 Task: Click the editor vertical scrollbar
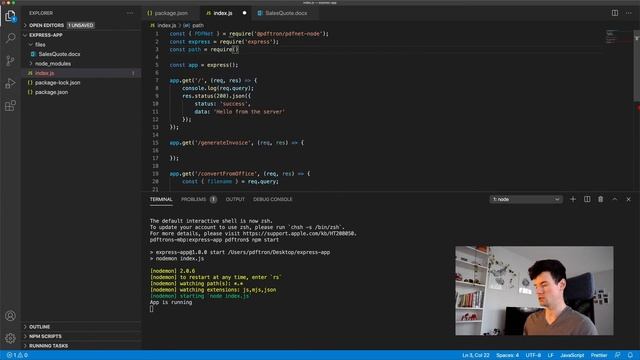[636, 67]
